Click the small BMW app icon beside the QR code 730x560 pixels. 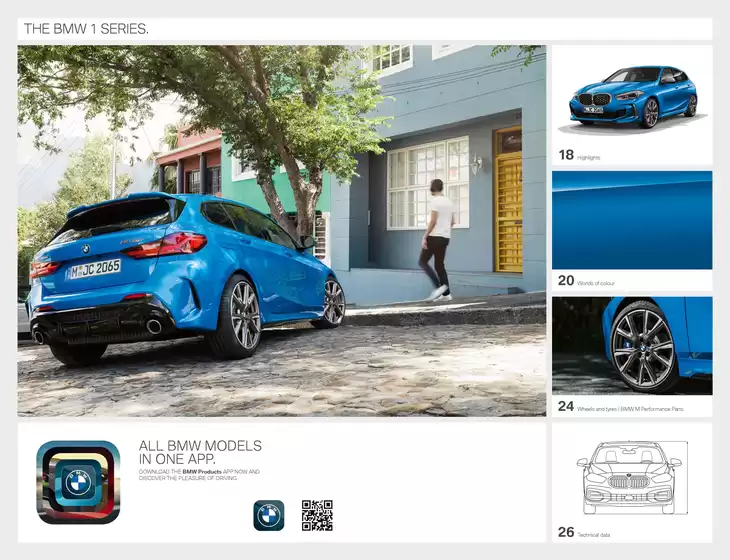click(268, 515)
